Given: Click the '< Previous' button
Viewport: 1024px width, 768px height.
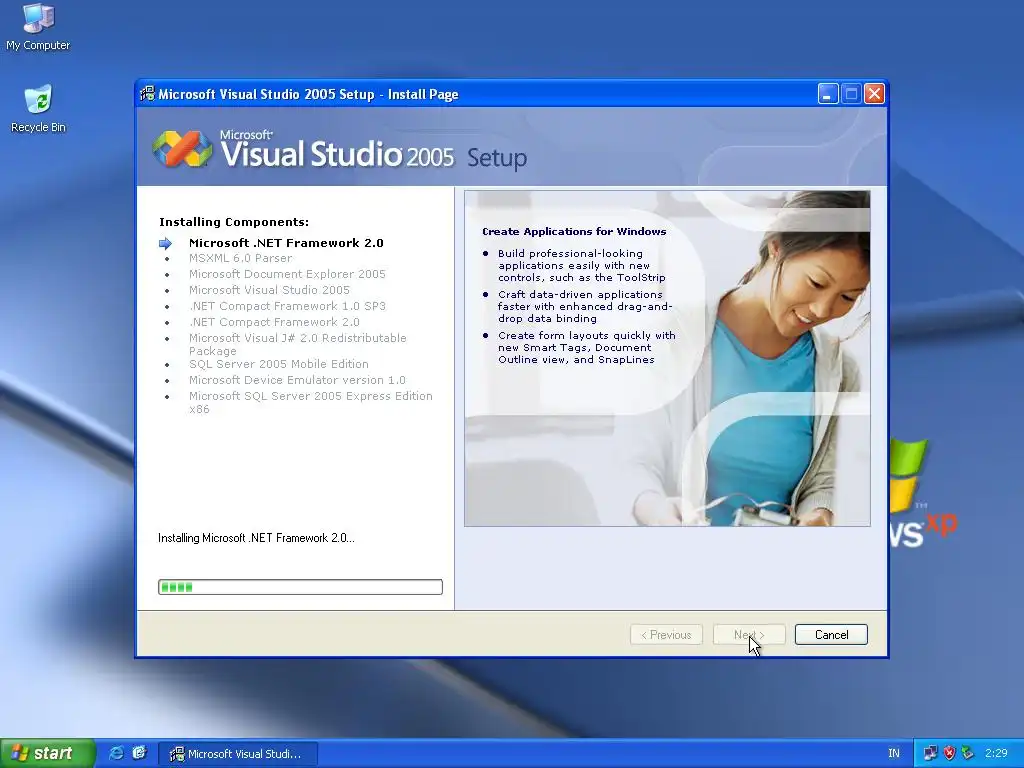Looking at the screenshot, I should [x=666, y=635].
